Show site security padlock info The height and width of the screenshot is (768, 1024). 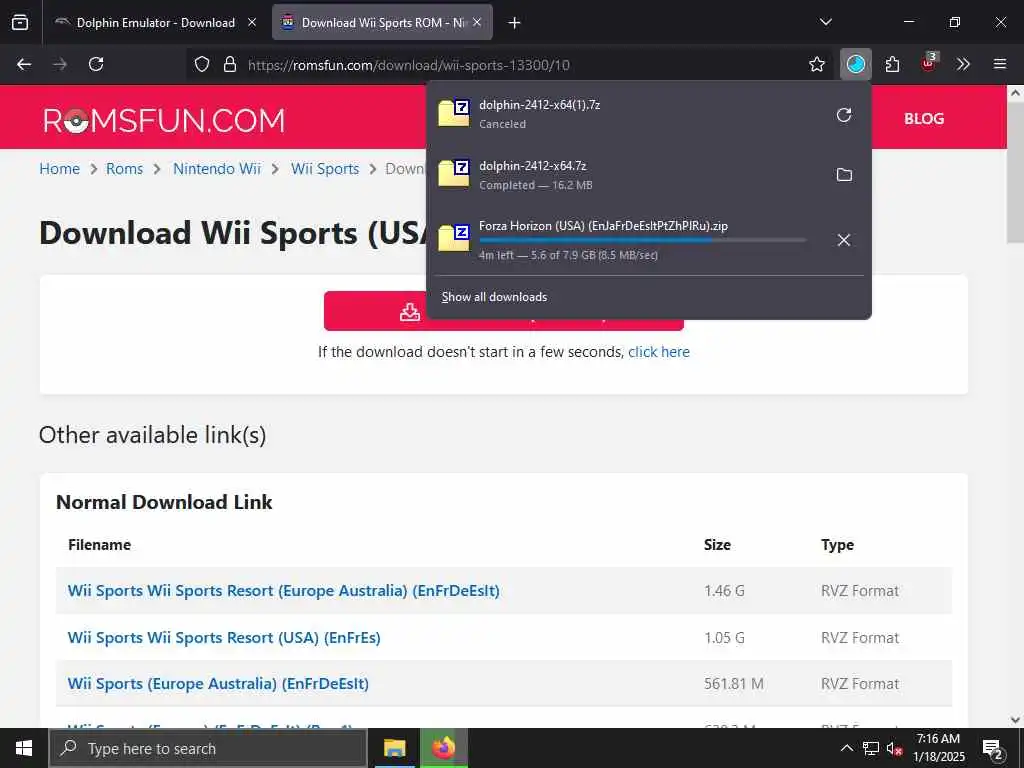(x=230, y=64)
